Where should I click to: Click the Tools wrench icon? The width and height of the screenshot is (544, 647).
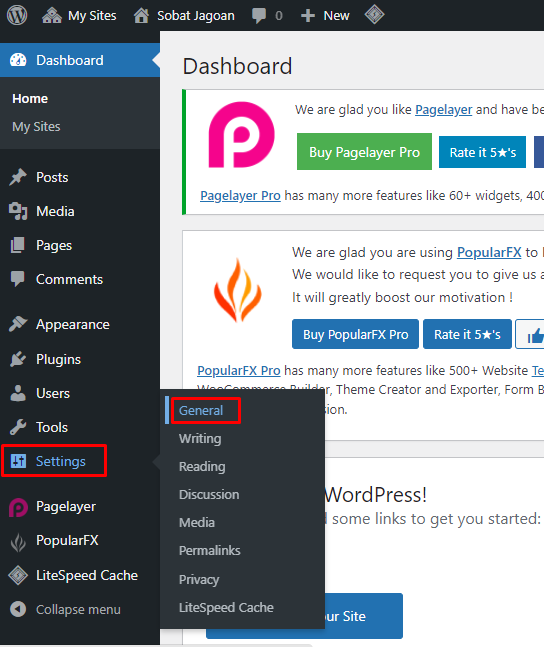click(x=18, y=427)
